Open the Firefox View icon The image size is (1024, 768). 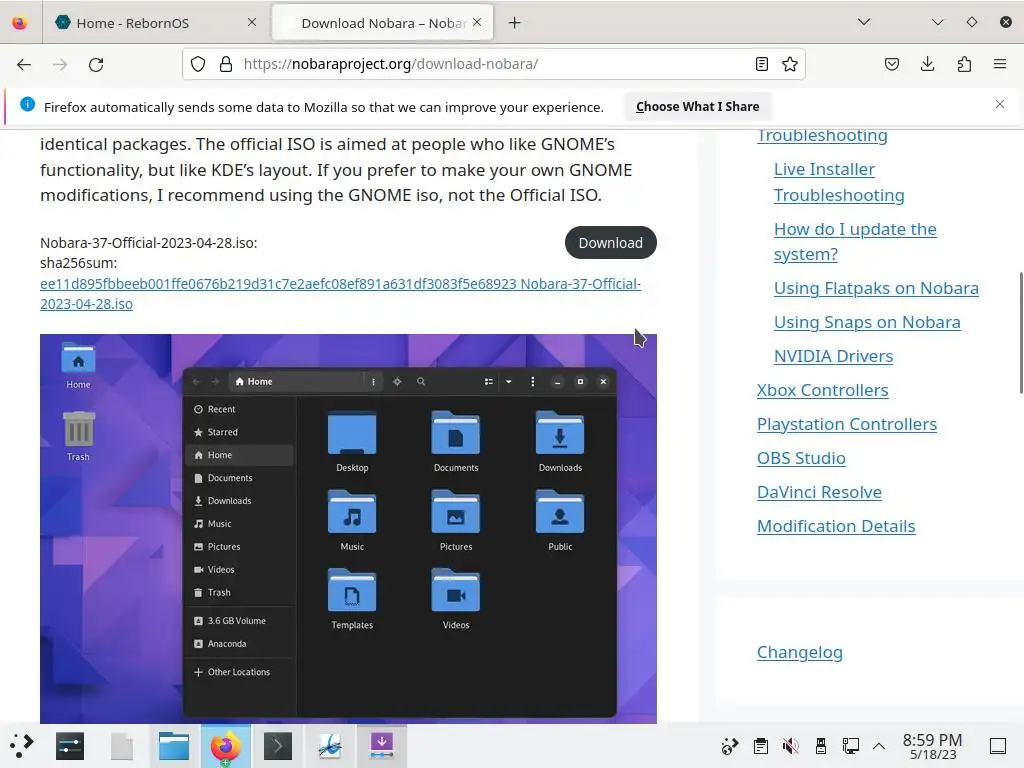(x=20, y=23)
